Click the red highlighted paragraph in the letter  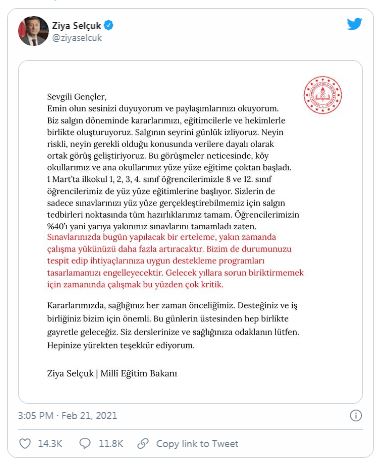[x=175, y=261]
